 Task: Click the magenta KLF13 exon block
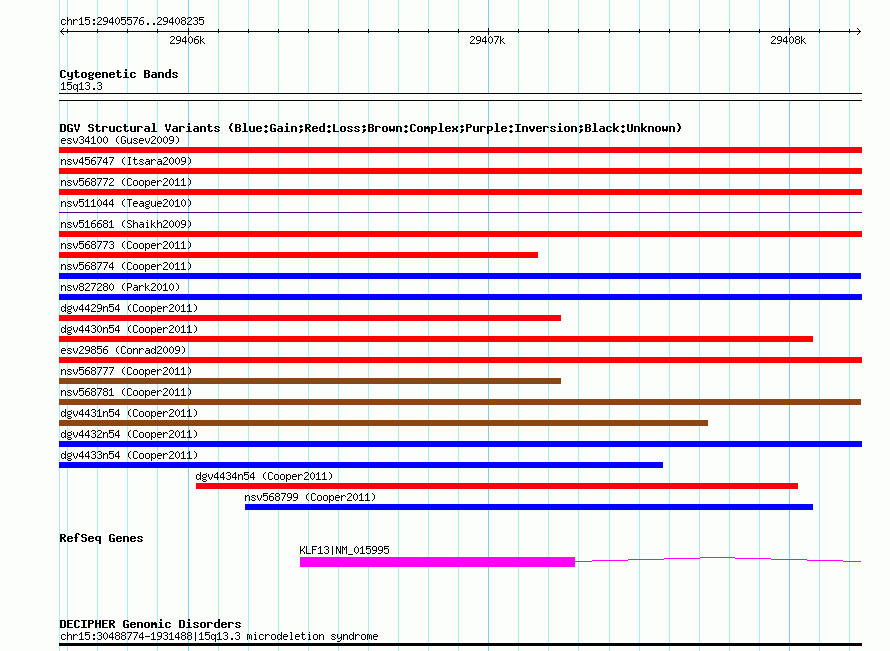437,562
